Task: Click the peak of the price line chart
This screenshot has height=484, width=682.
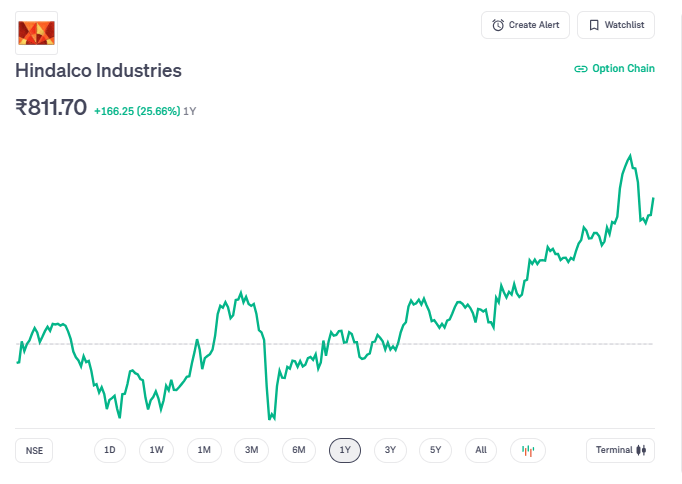Action: click(x=630, y=155)
